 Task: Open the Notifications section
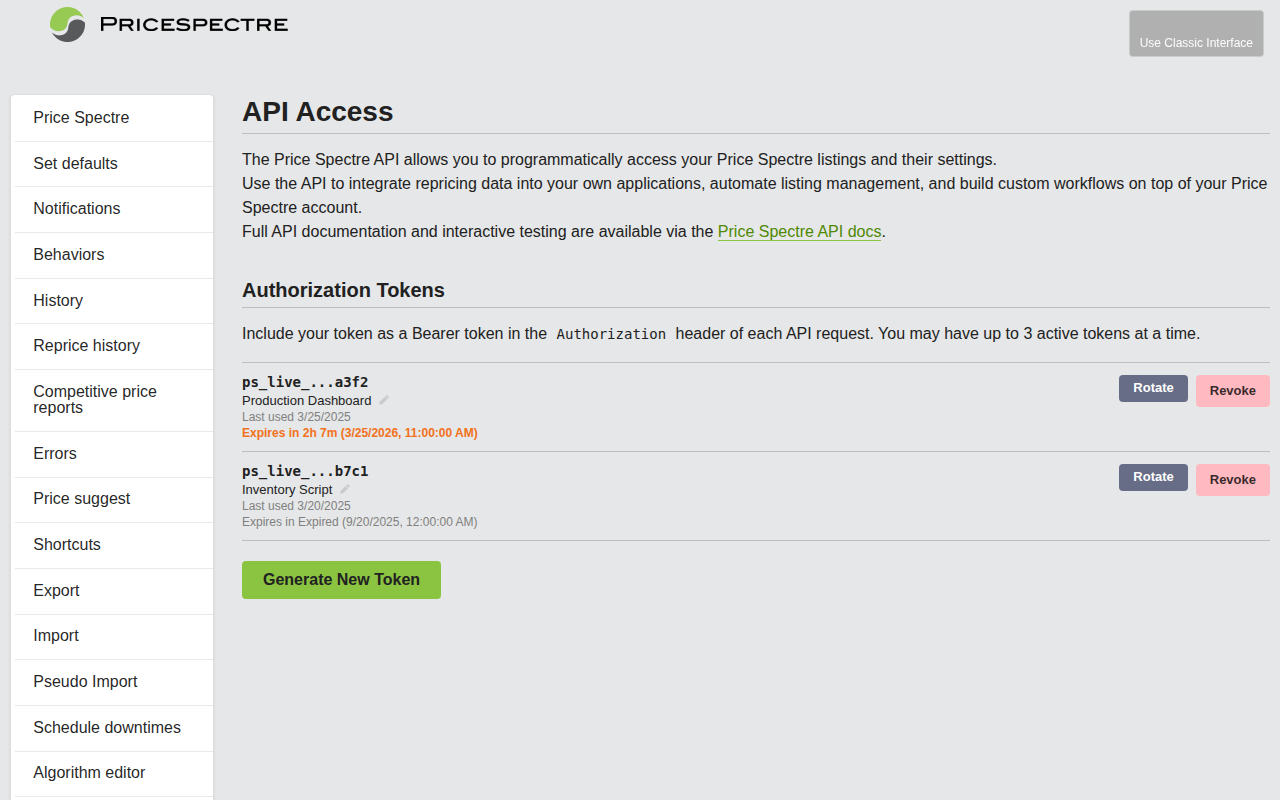[76, 208]
